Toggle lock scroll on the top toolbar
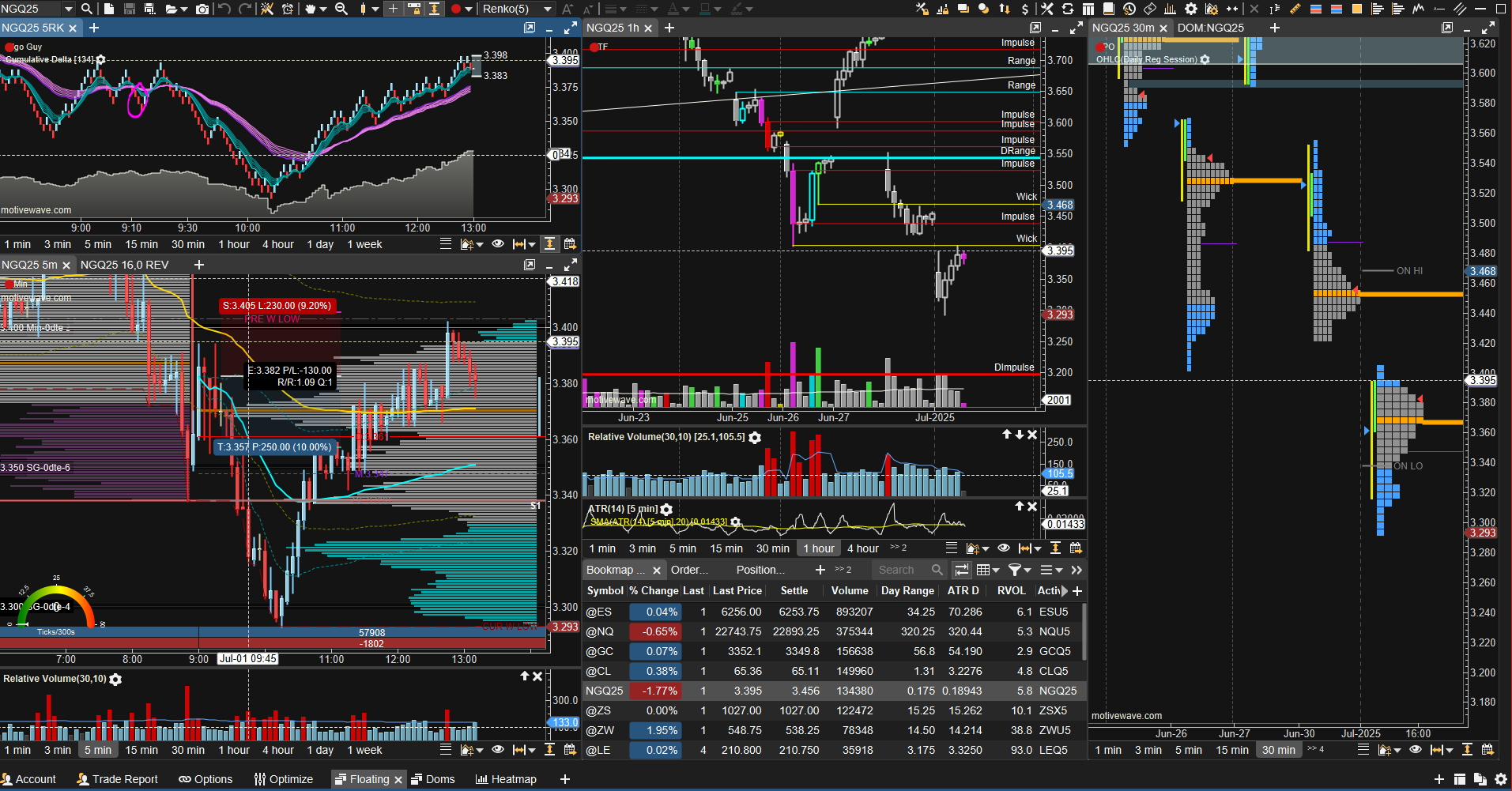Viewport: 1512px width, 791px height. coord(414,9)
